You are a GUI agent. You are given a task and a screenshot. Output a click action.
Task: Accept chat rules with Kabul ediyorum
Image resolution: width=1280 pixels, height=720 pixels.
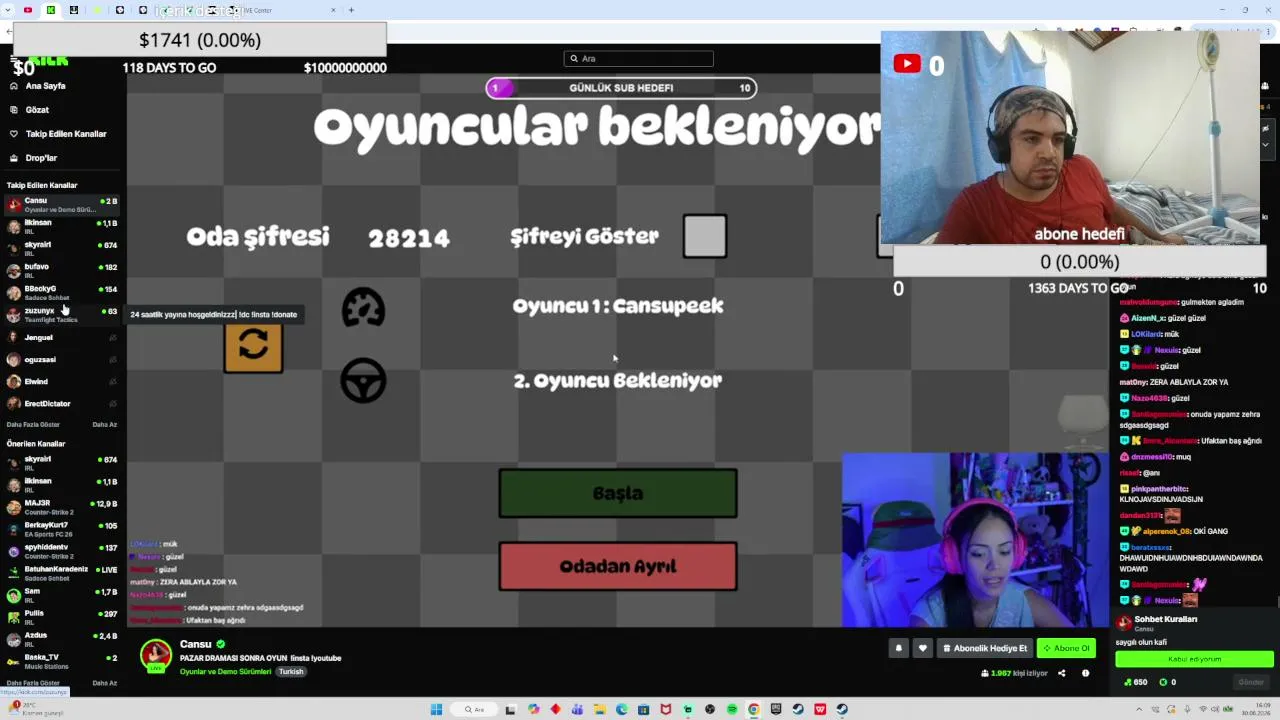1195,659
